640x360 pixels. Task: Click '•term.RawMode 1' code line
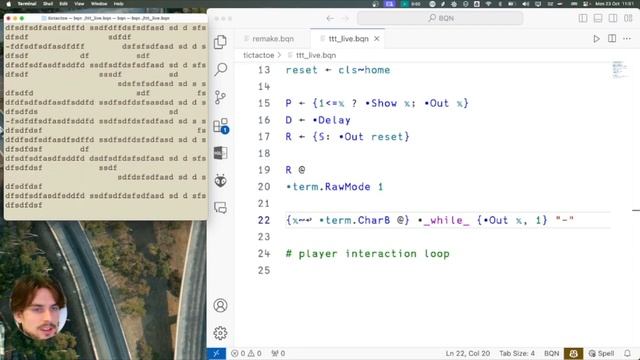tap(334, 187)
